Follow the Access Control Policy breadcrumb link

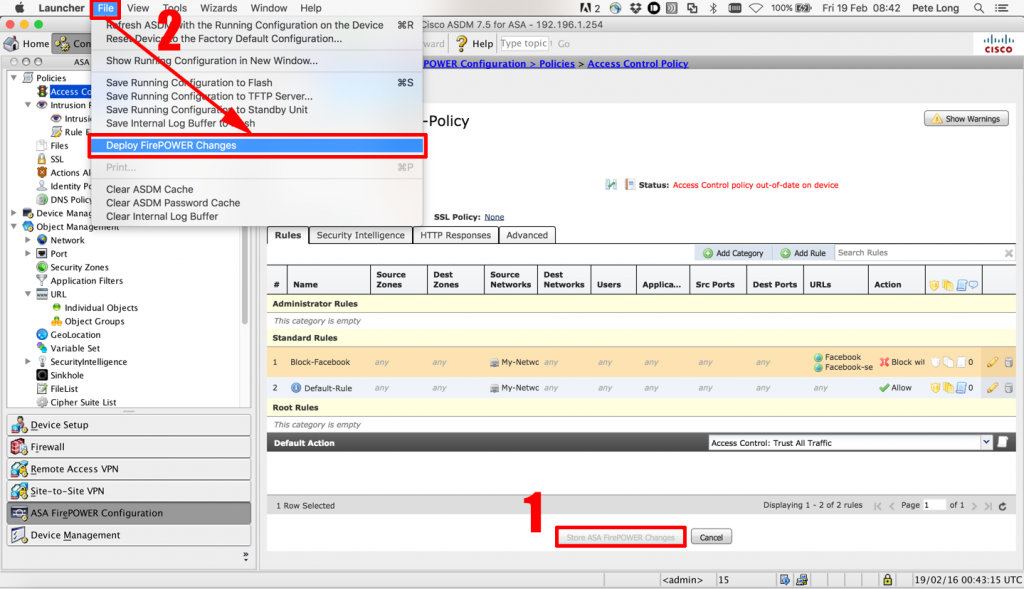click(x=640, y=63)
